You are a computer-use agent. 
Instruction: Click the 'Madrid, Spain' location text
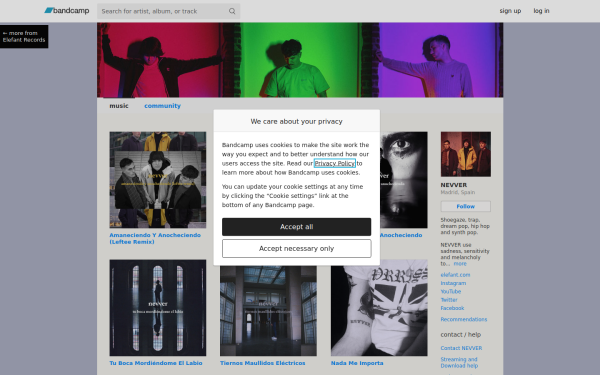(458, 192)
